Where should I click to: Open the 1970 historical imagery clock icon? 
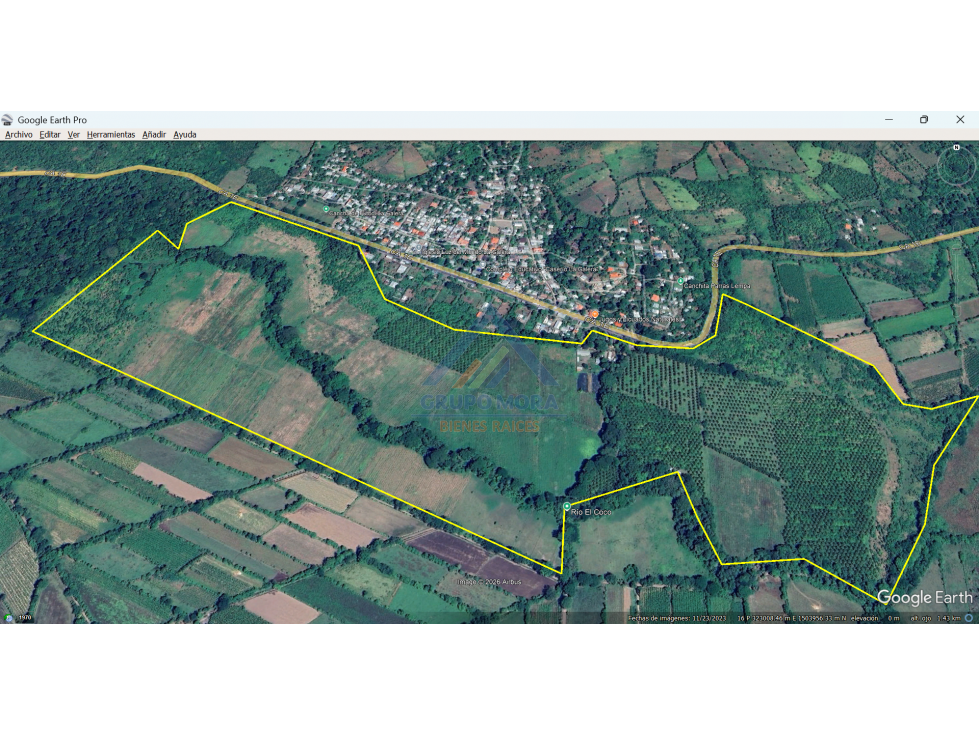tap(9, 618)
